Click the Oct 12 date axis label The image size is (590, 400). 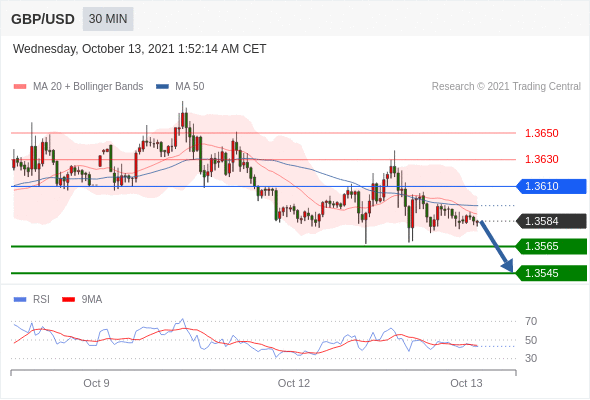coord(294,383)
